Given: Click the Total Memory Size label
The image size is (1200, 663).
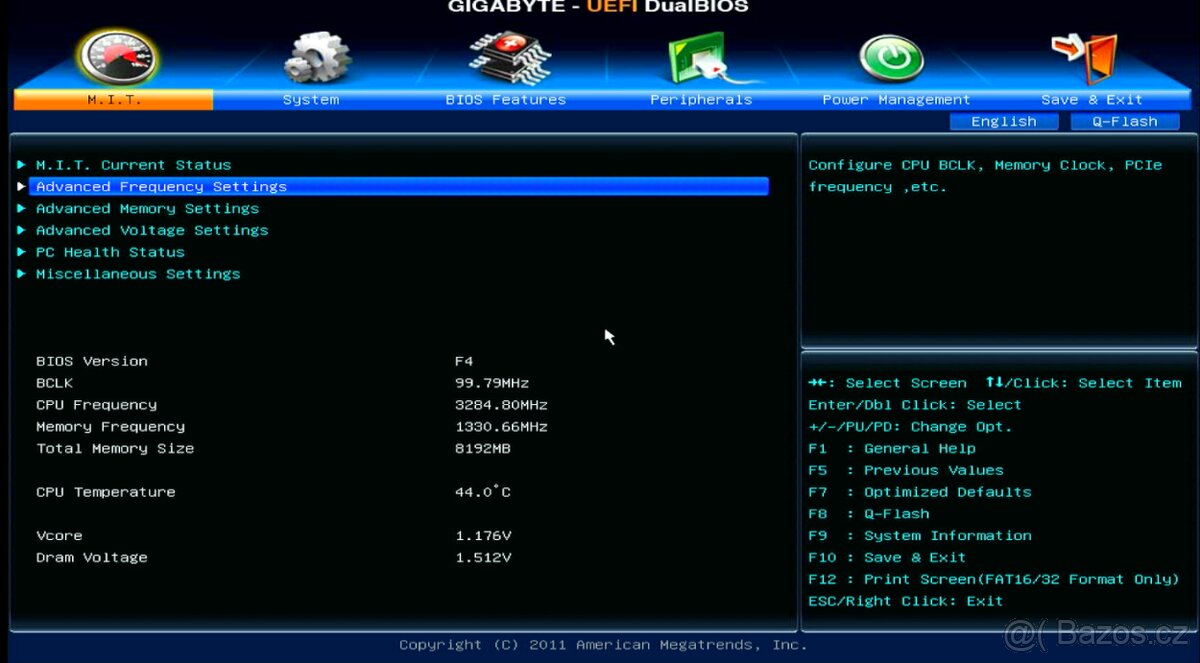Looking at the screenshot, I should tap(115, 449).
